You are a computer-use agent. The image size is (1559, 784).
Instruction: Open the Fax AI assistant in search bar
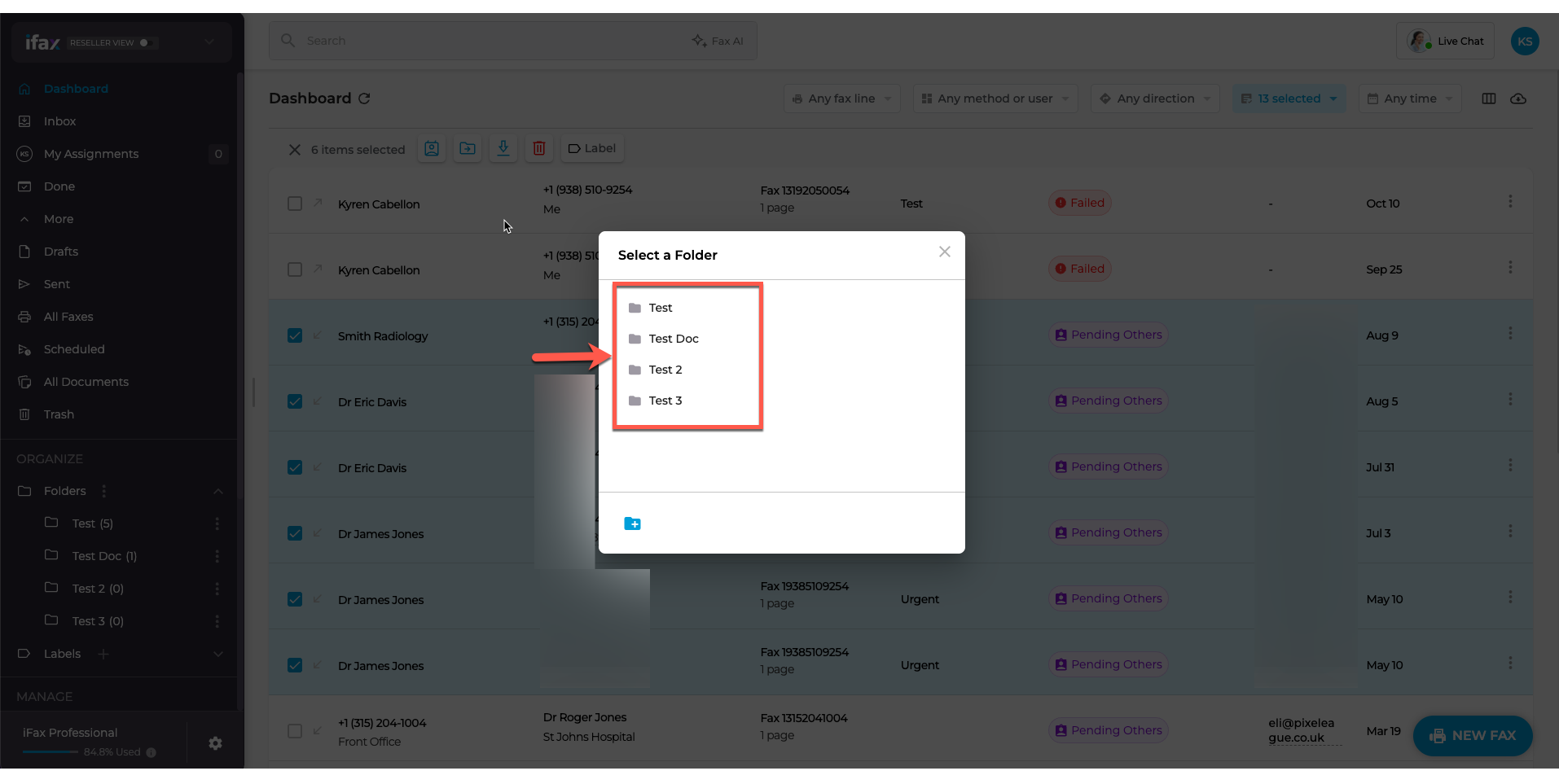[x=717, y=40]
